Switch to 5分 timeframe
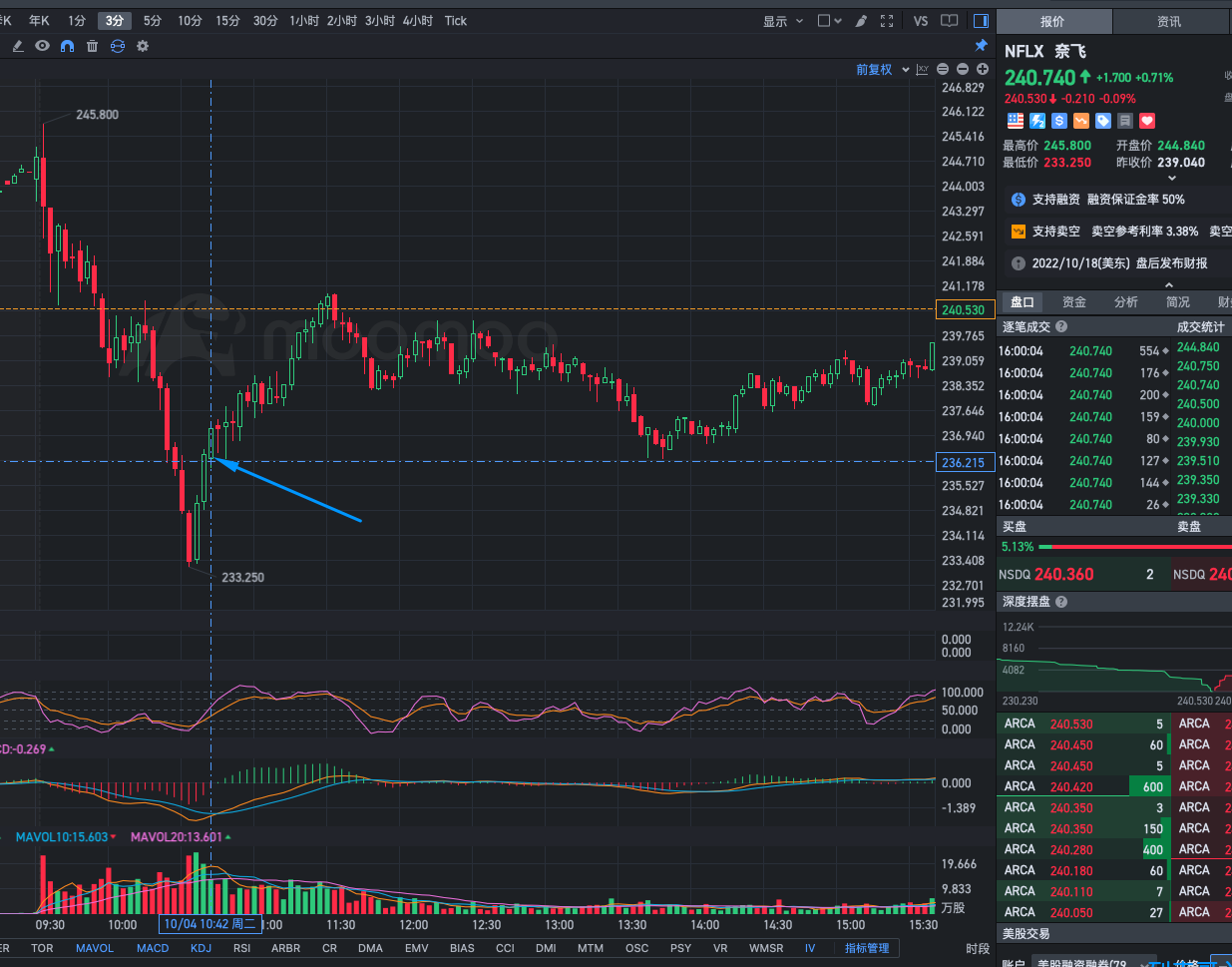This screenshot has height=967, width=1232. (152, 21)
